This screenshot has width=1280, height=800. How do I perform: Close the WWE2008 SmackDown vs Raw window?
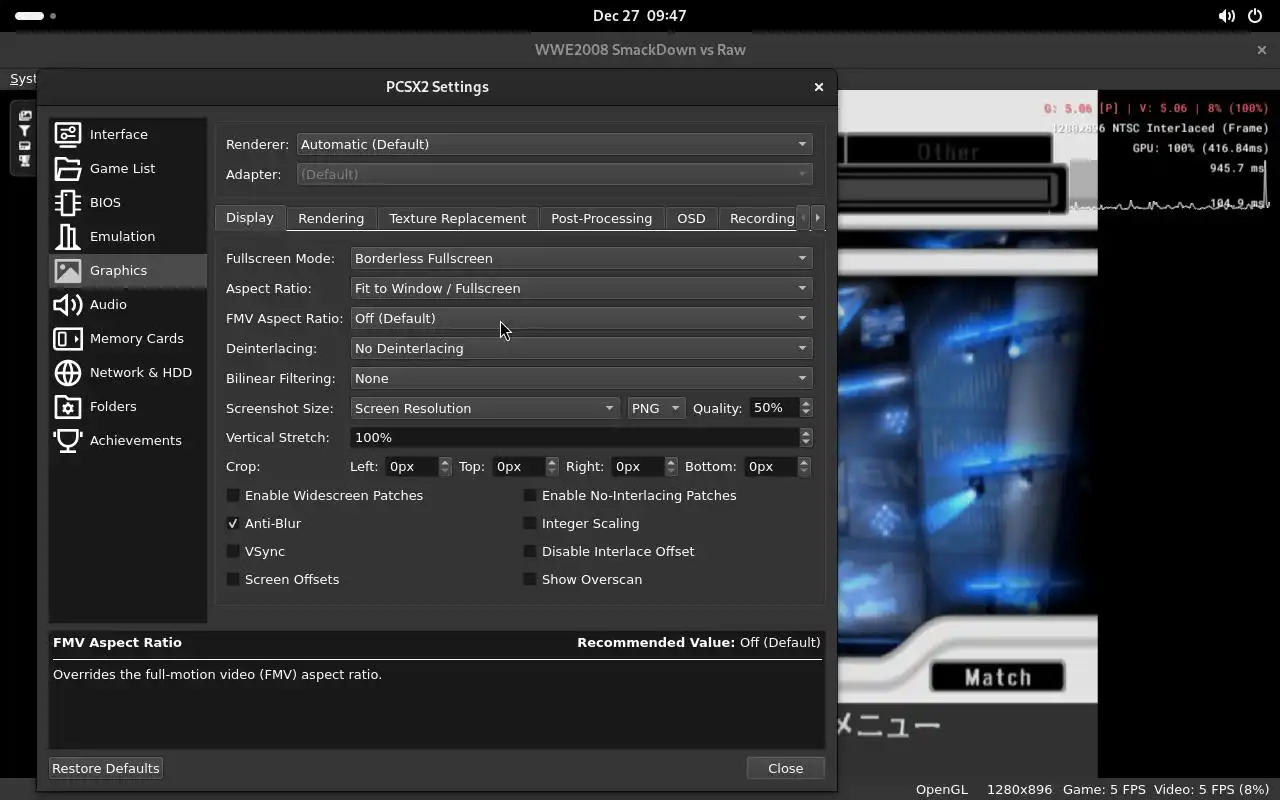[x=1261, y=50]
